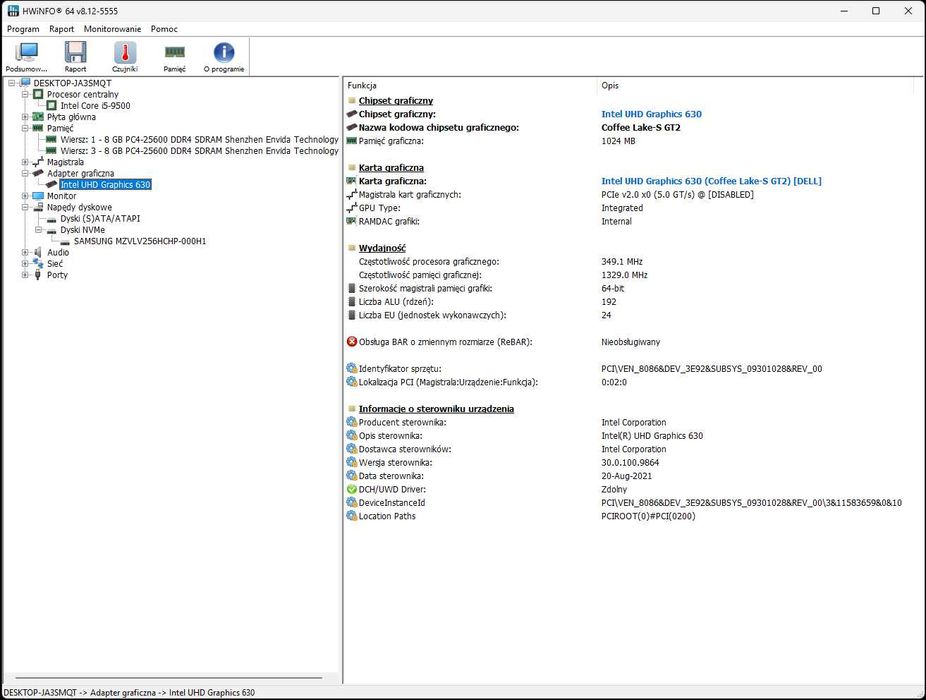Screen dimensions: 926x700
Task: Click the 20-Aug-2021 driver date
Action: (x=627, y=476)
